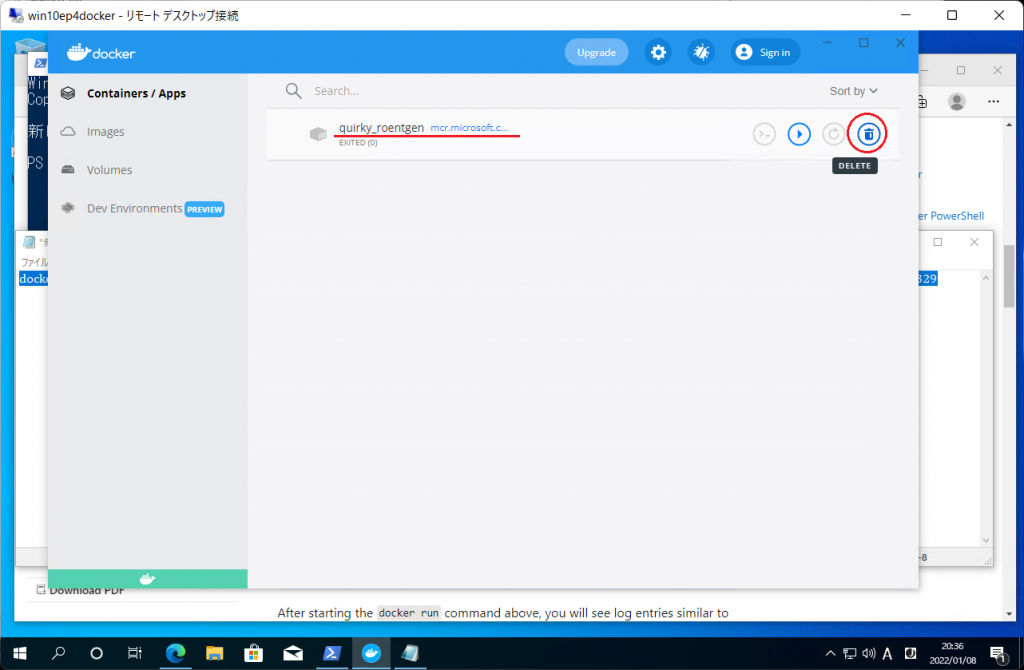This screenshot has width=1024, height=670.
Task: Open Windows Start menu
Action: [20, 653]
